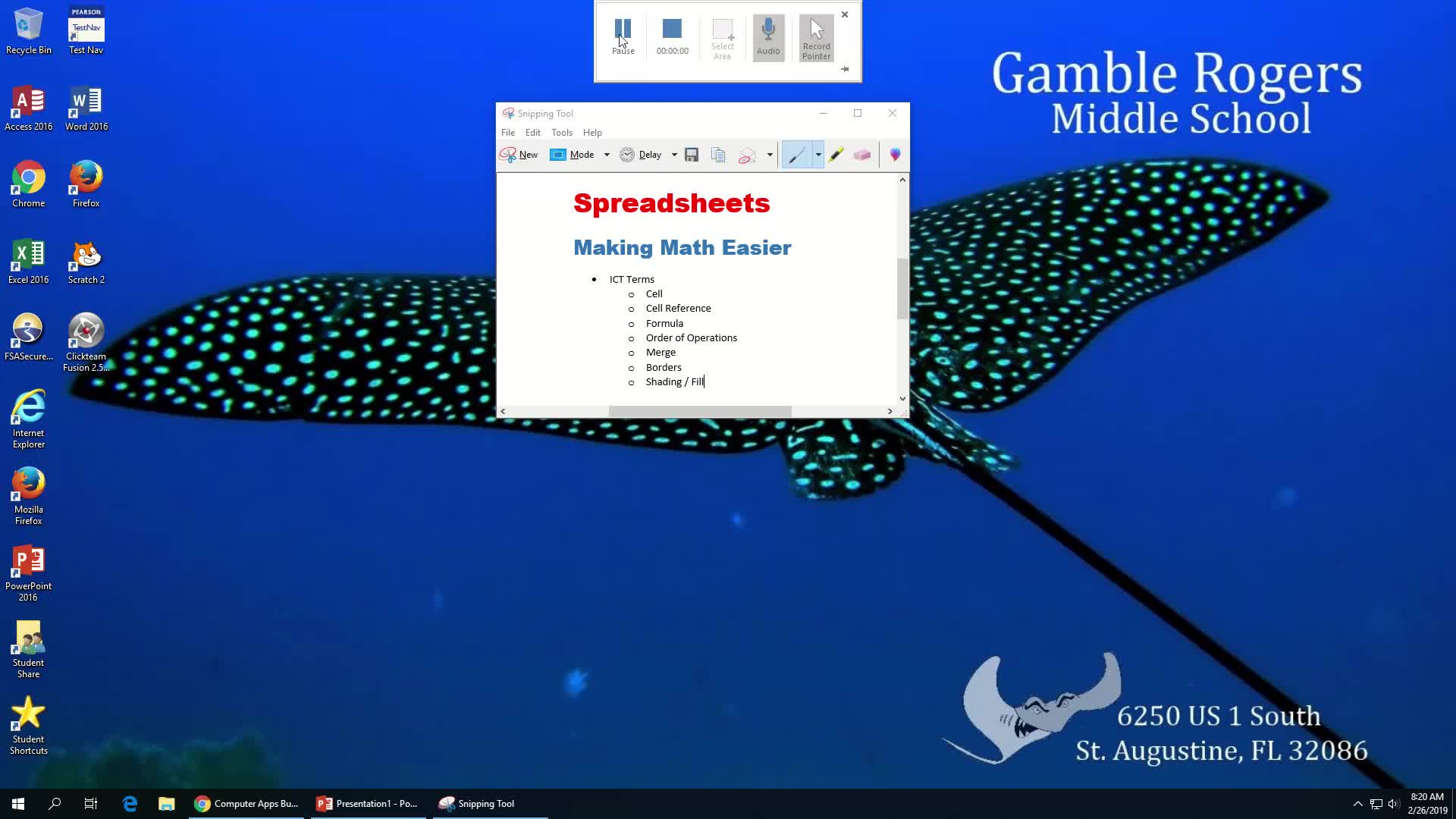Image resolution: width=1456 pixels, height=819 pixels.
Task: Select PowerPoint 2016 desktop shortcut
Action: (29, 573)
